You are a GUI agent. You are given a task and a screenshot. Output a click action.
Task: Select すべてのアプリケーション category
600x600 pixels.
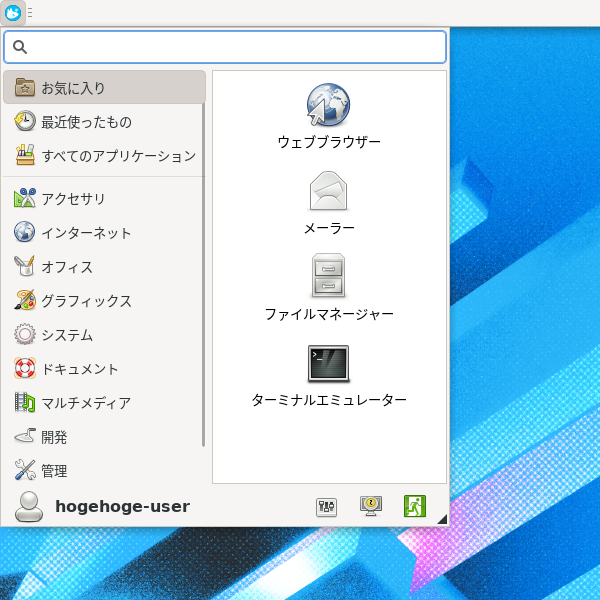[x=104, y=156]
